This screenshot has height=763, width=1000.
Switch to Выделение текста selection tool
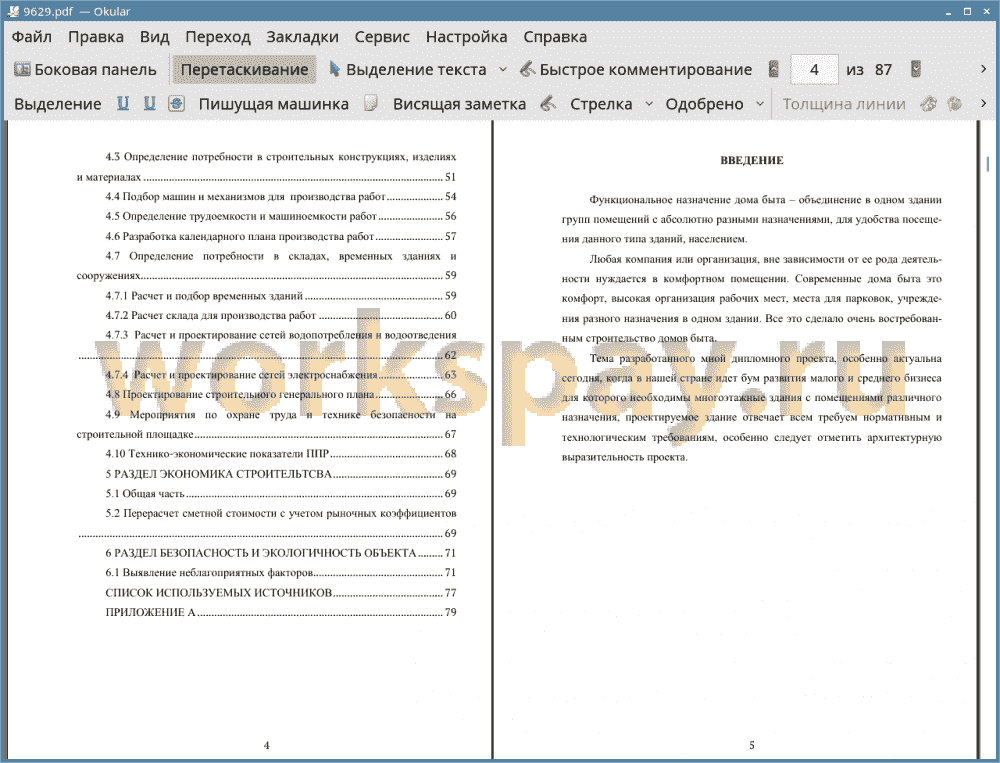[x=408, y=70]
